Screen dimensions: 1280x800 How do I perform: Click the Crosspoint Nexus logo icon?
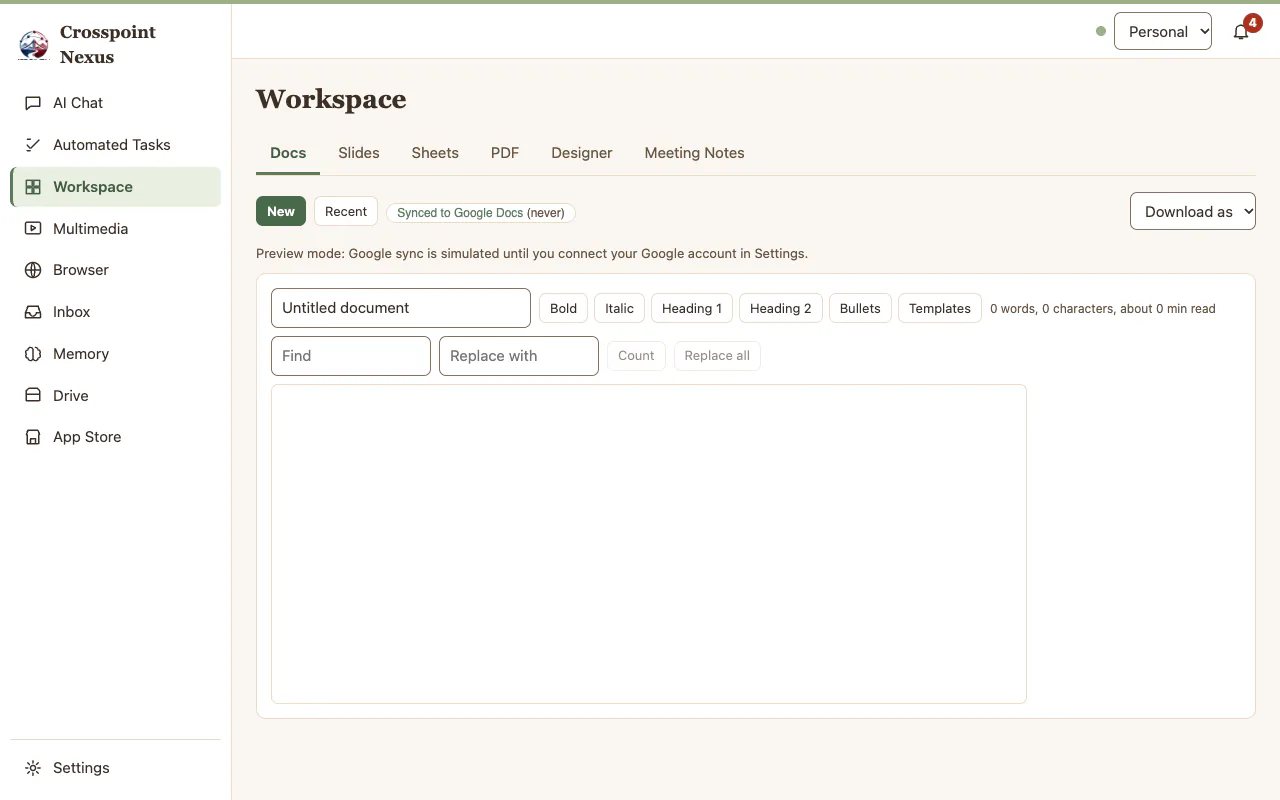point(34,45)
